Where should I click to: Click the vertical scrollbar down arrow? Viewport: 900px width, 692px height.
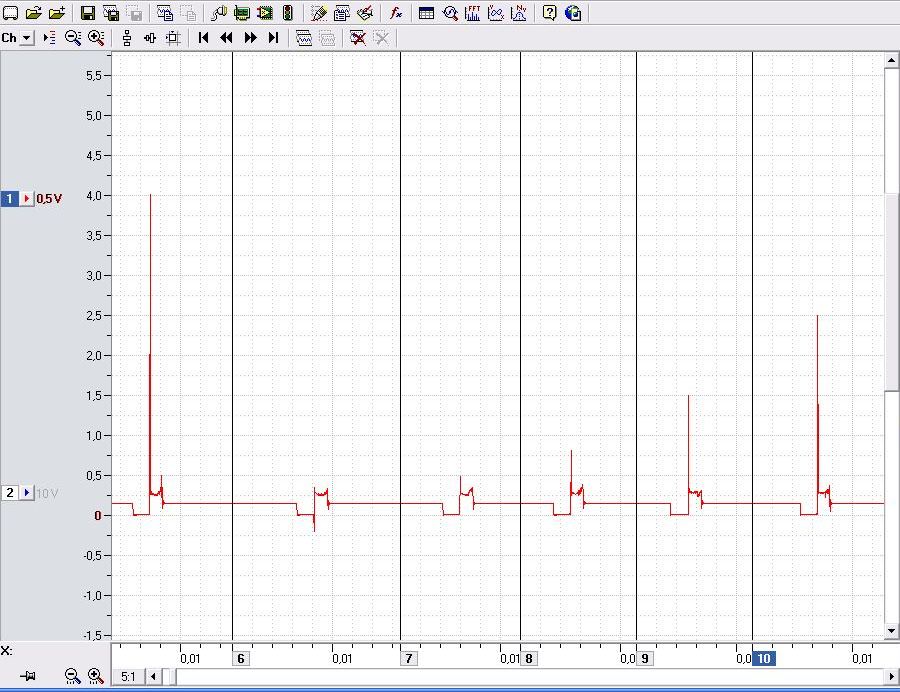[891, 631]
